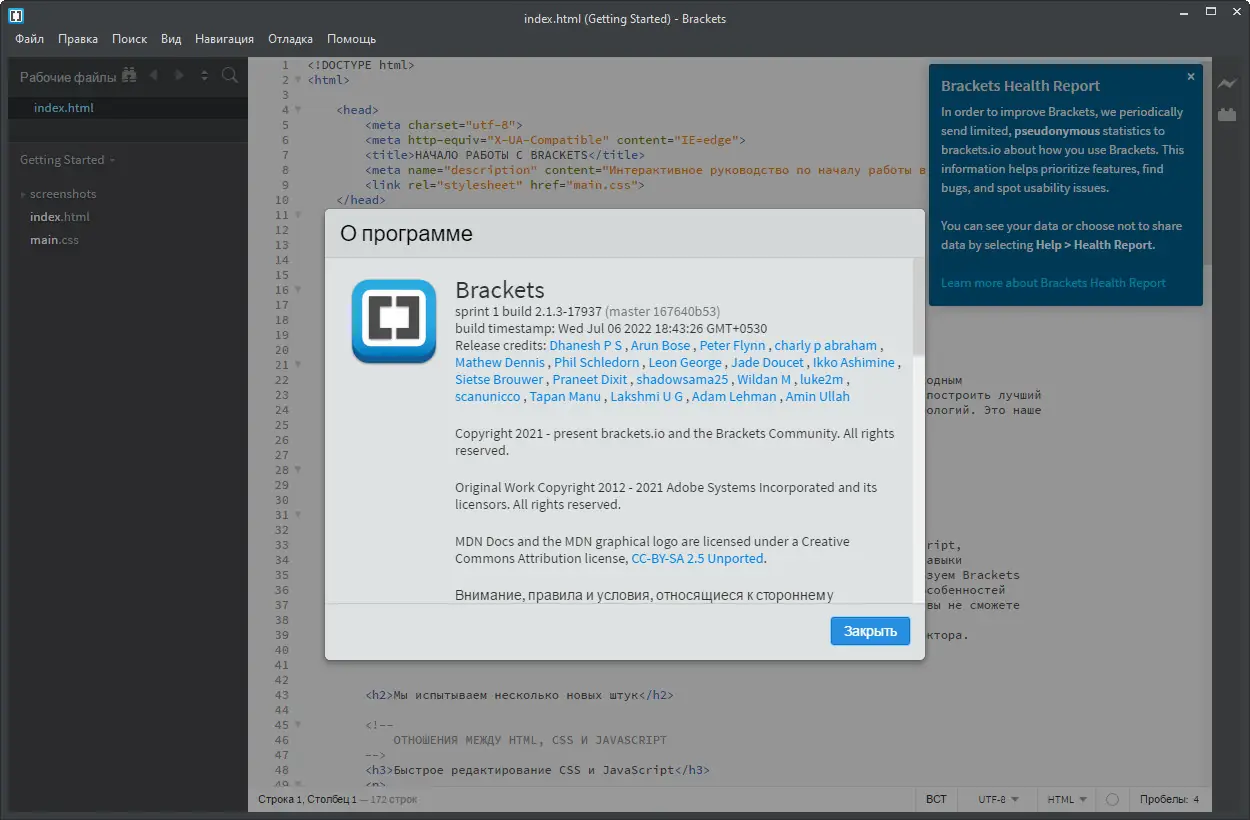Open index.html in the project tree
This screenshot has height=820, width=1250.
click(x=60, y=217)
